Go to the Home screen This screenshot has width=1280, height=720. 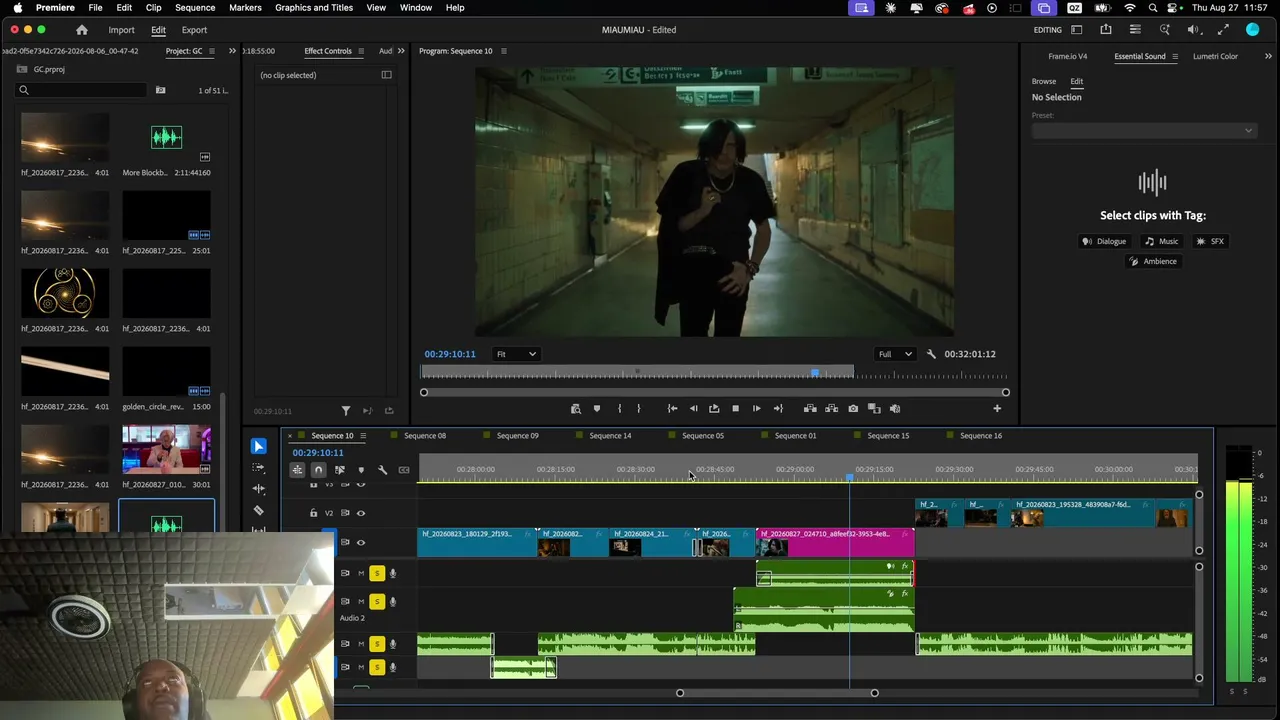pyautogui.click(x=82, y=30)
